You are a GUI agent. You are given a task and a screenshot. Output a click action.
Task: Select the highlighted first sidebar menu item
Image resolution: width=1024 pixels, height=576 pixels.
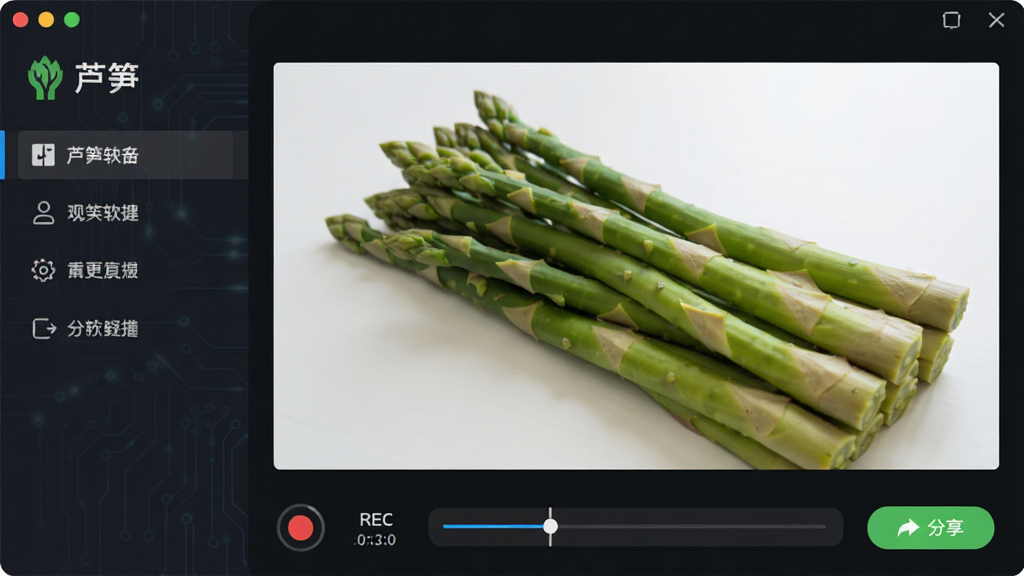coord(125,155)
